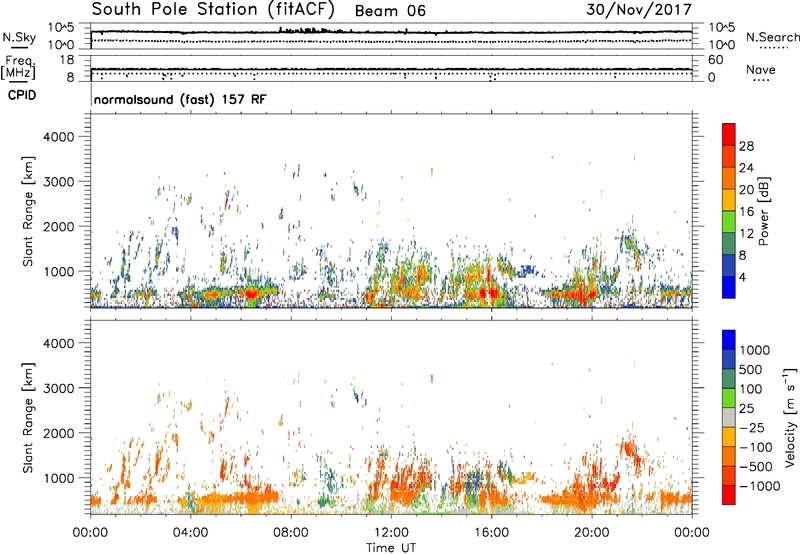This screenshot has height=554, width=800.
Task: Click the '-1000' tick on the Velocity color bar
Action: 760,486
